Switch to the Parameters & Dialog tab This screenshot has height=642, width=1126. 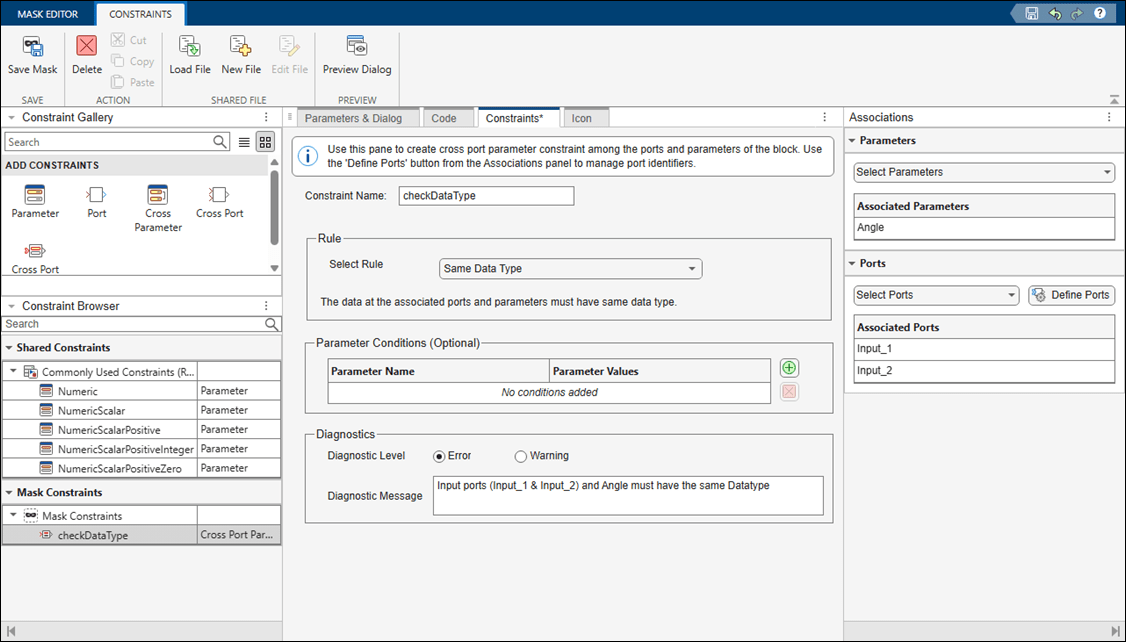coord(353,118)
